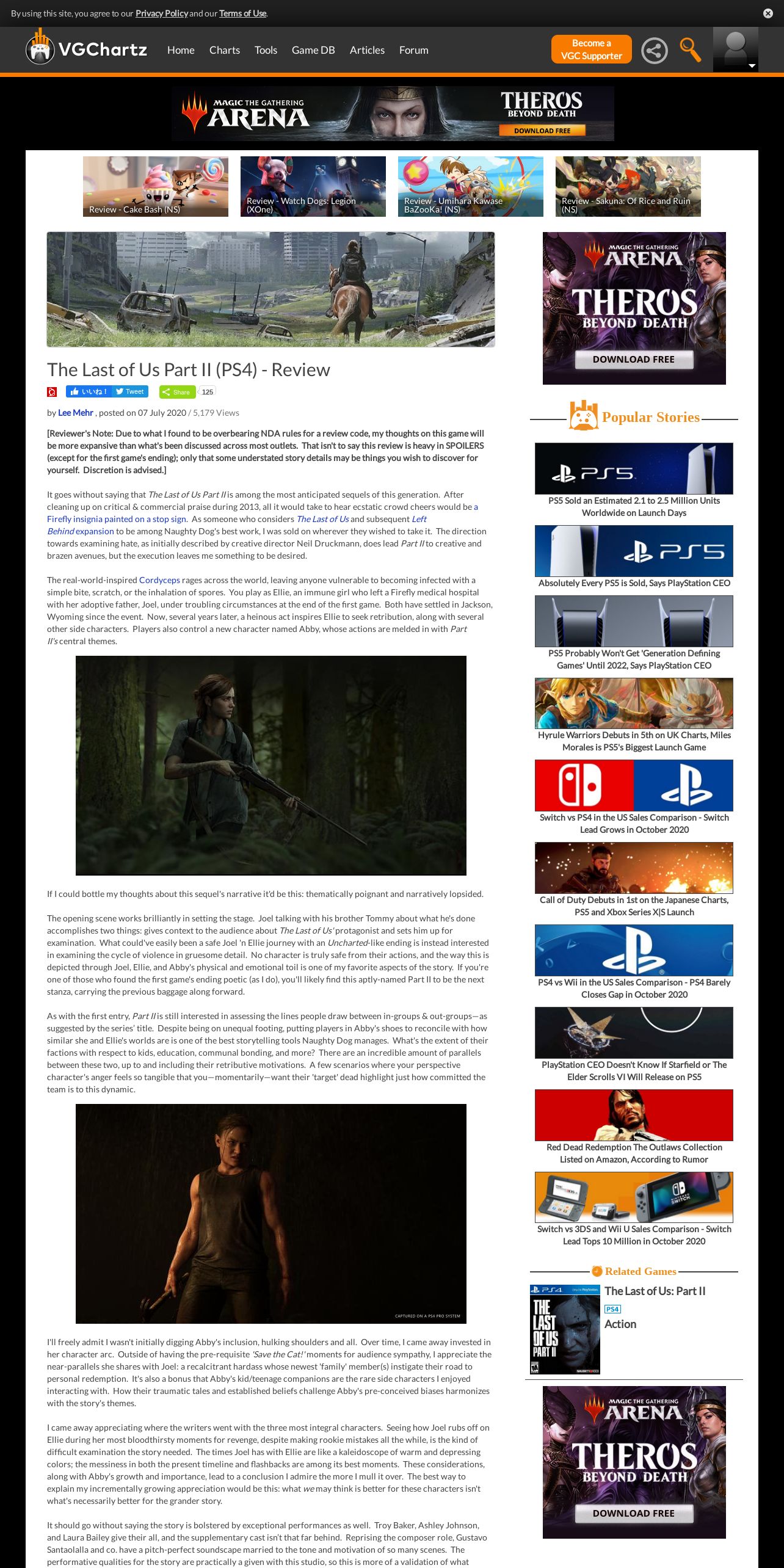The image size is (784, 1568).
Task: Open Absolutely Every PS5 is Sold story
Action: click(x=634, y=583)
